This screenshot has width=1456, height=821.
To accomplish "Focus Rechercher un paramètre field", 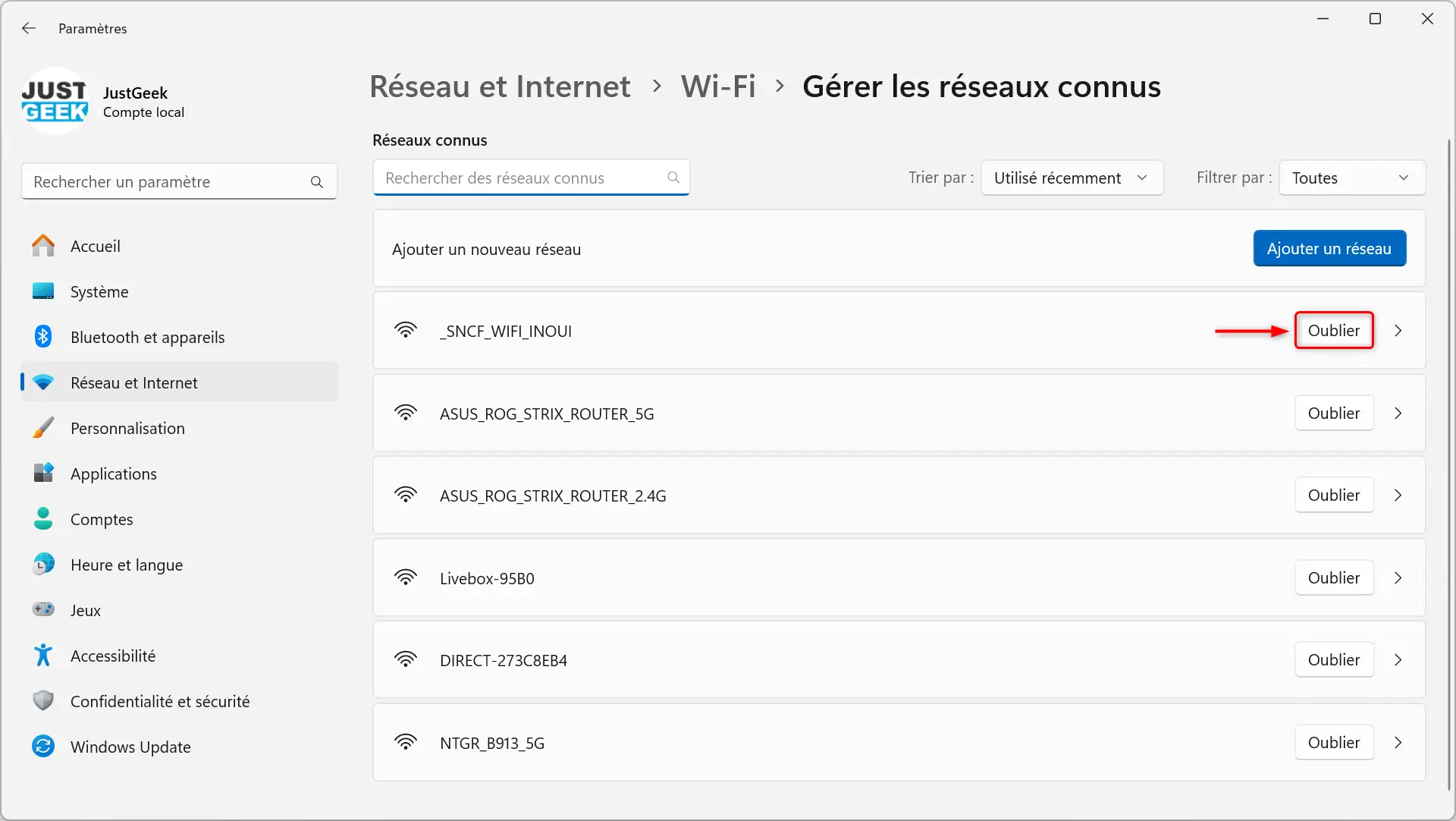I will click(x=179, y=182).
